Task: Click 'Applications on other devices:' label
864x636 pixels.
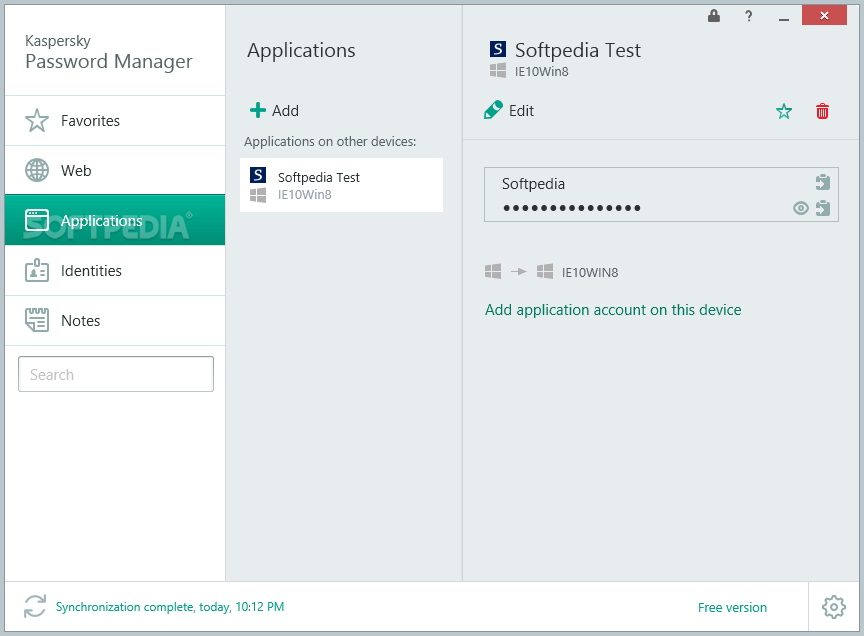Action: (330, 142)
